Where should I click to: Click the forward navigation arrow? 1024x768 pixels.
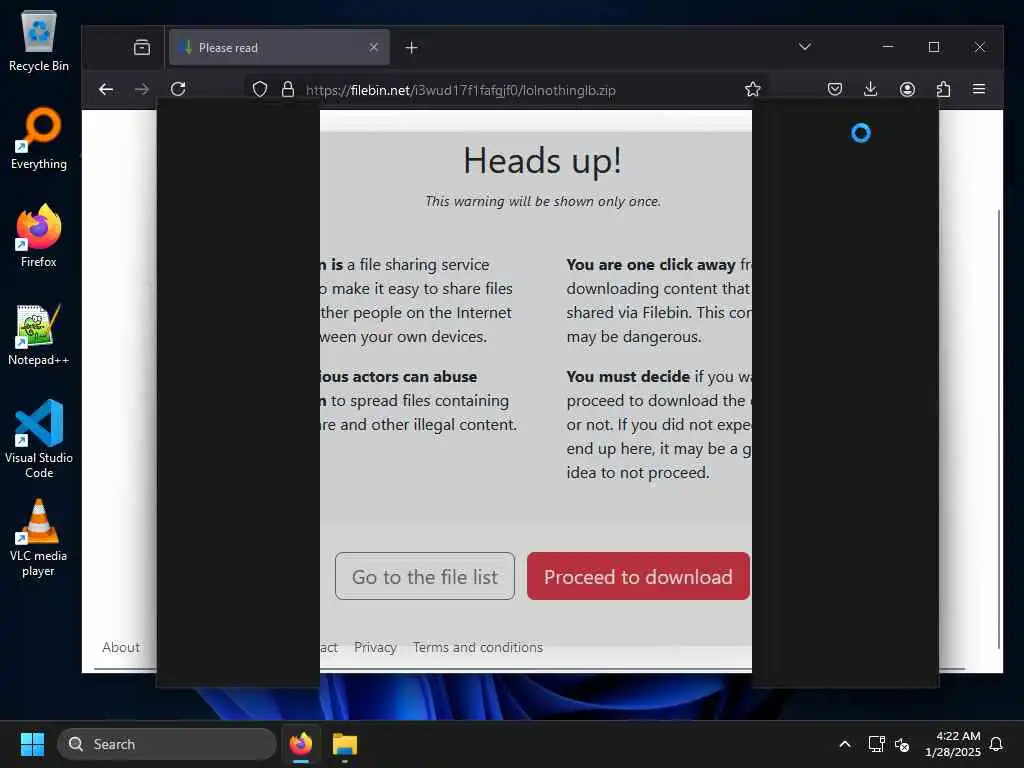142,89
